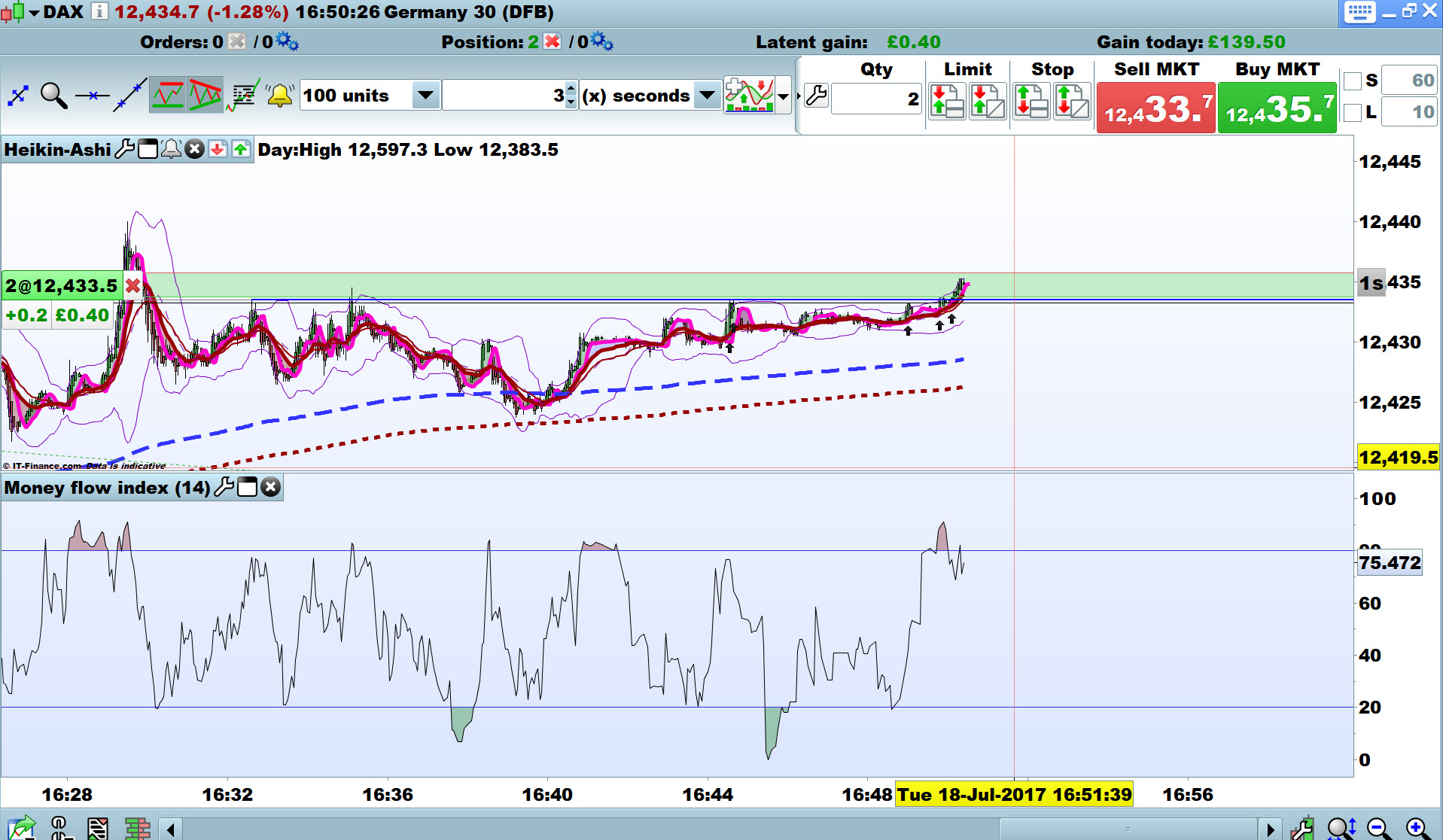Screen dimensions: 1443x840
Task: Open chart properties wrench in the bottom bar
Action: 1302,828
